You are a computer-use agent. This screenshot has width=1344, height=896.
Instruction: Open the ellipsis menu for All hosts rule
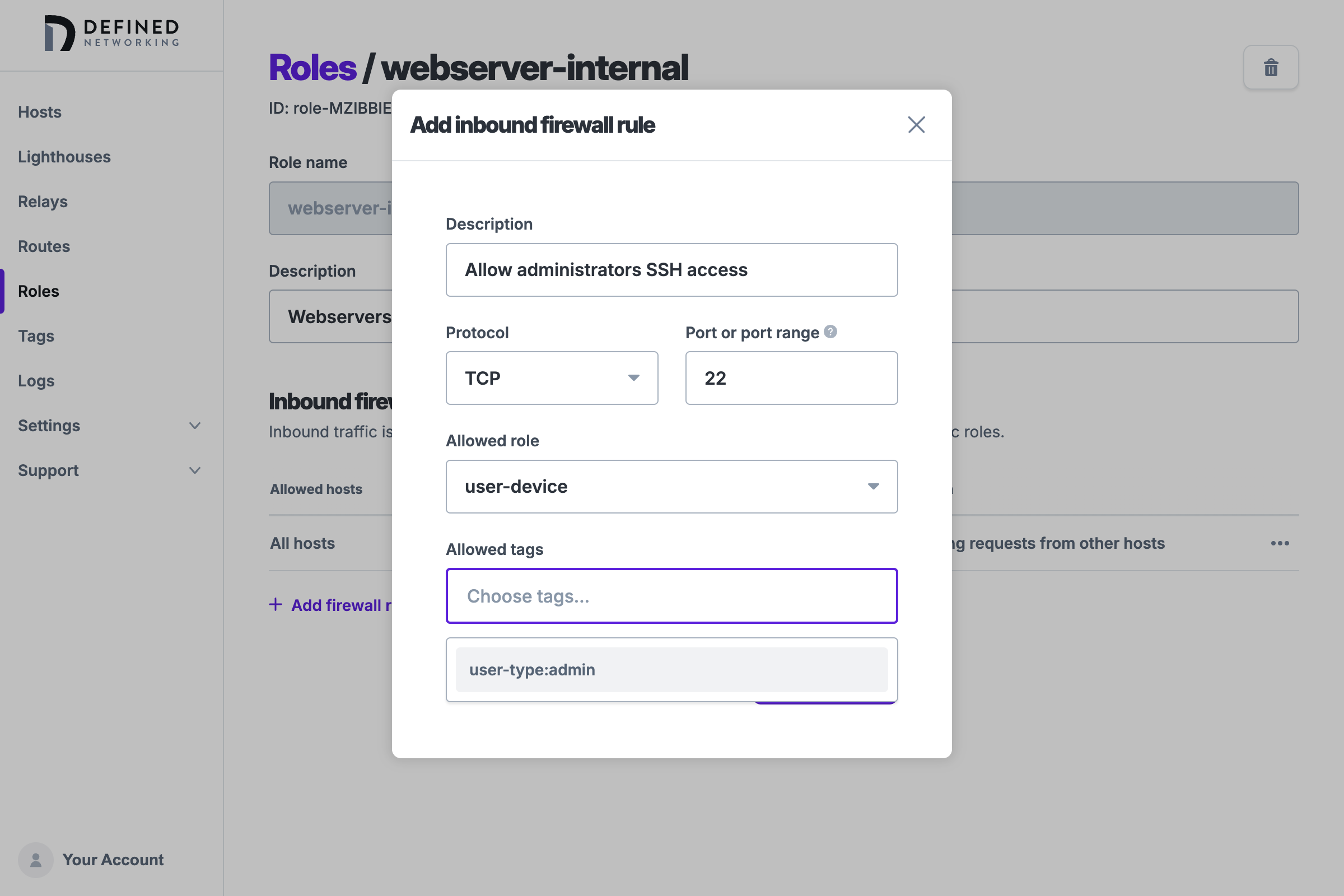coord(1280,543)
